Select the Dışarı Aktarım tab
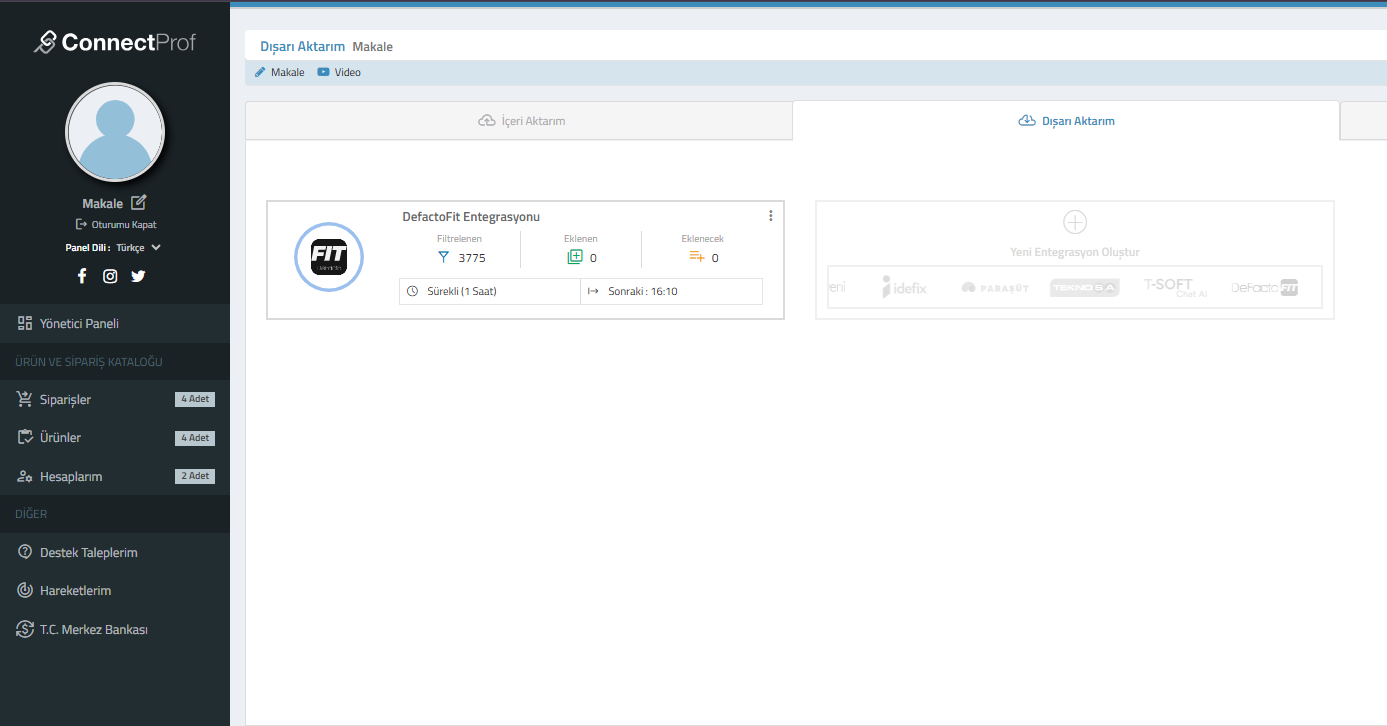This screenshot has width=1387, height=726. pos(1066,121)
